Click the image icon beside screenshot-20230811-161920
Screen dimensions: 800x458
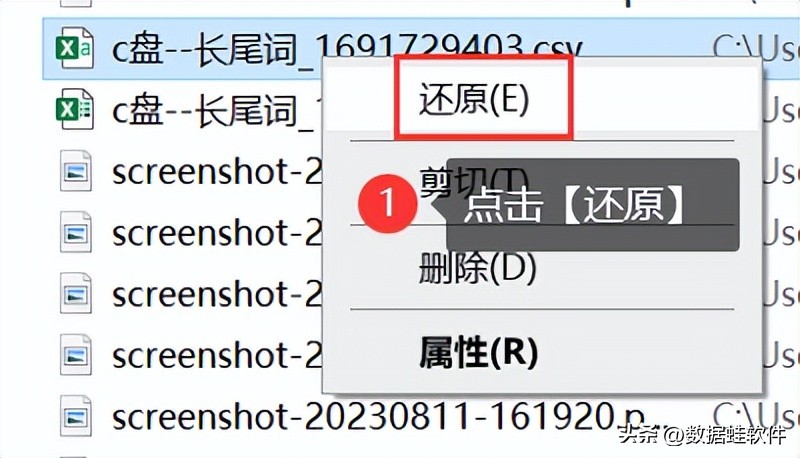click(x=76, y=416)
